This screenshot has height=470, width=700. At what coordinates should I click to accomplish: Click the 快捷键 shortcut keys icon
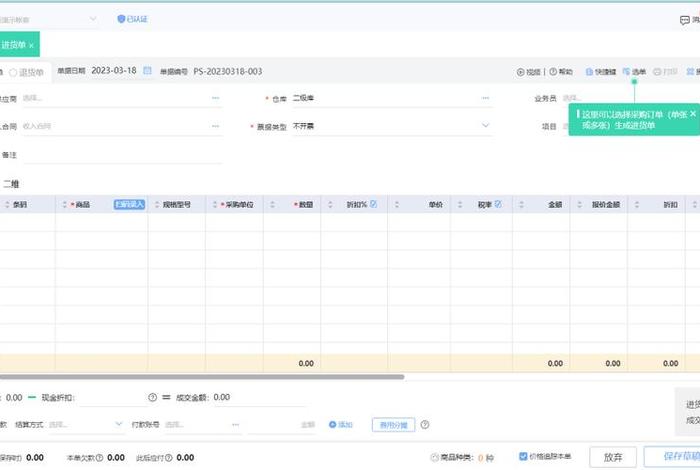pyautogui.click(x=588, y=72)
